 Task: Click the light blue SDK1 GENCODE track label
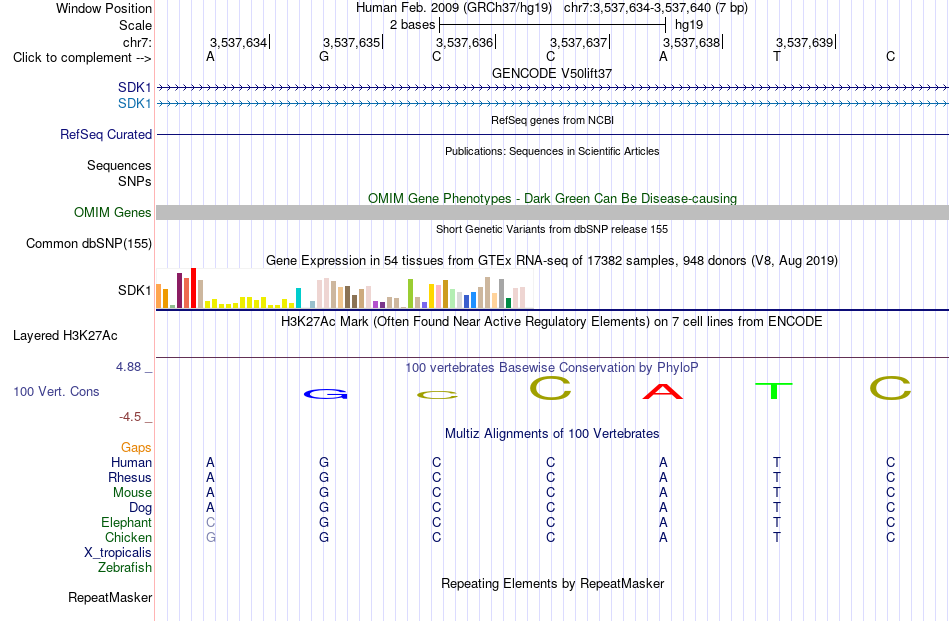click(x=135, y=104)
